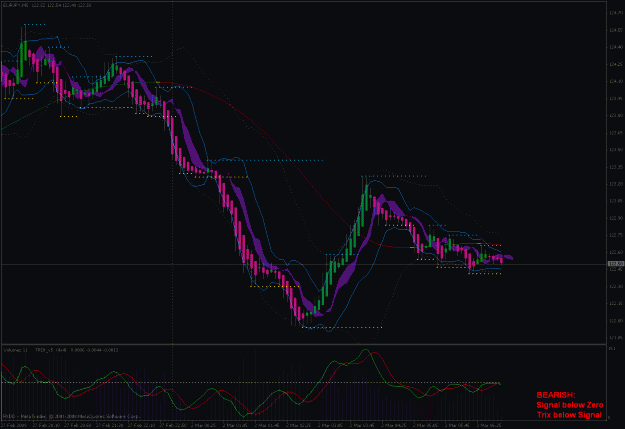625x429 pixels.
Task: Click the current price marker on the price axis
Action: click(x=616, y=264)
